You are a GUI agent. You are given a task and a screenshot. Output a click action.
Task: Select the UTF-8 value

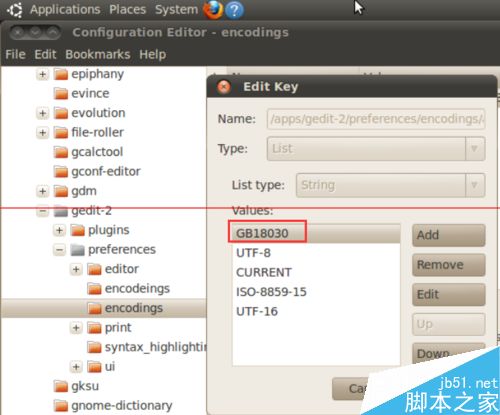(316, 253)
